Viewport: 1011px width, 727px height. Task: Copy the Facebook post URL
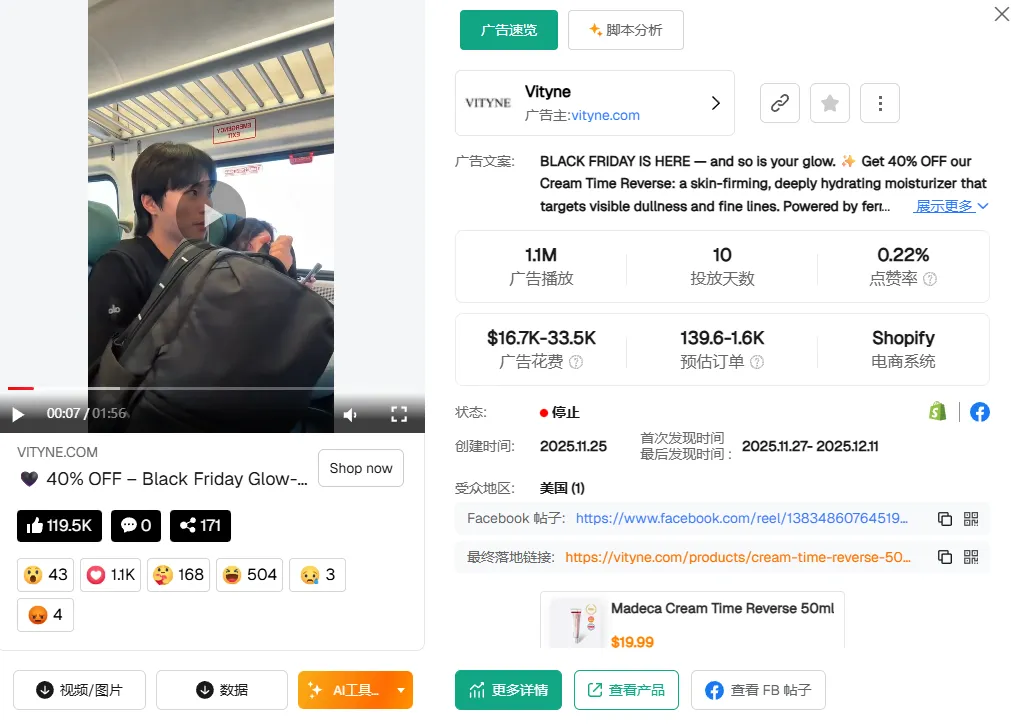[944, 518]
